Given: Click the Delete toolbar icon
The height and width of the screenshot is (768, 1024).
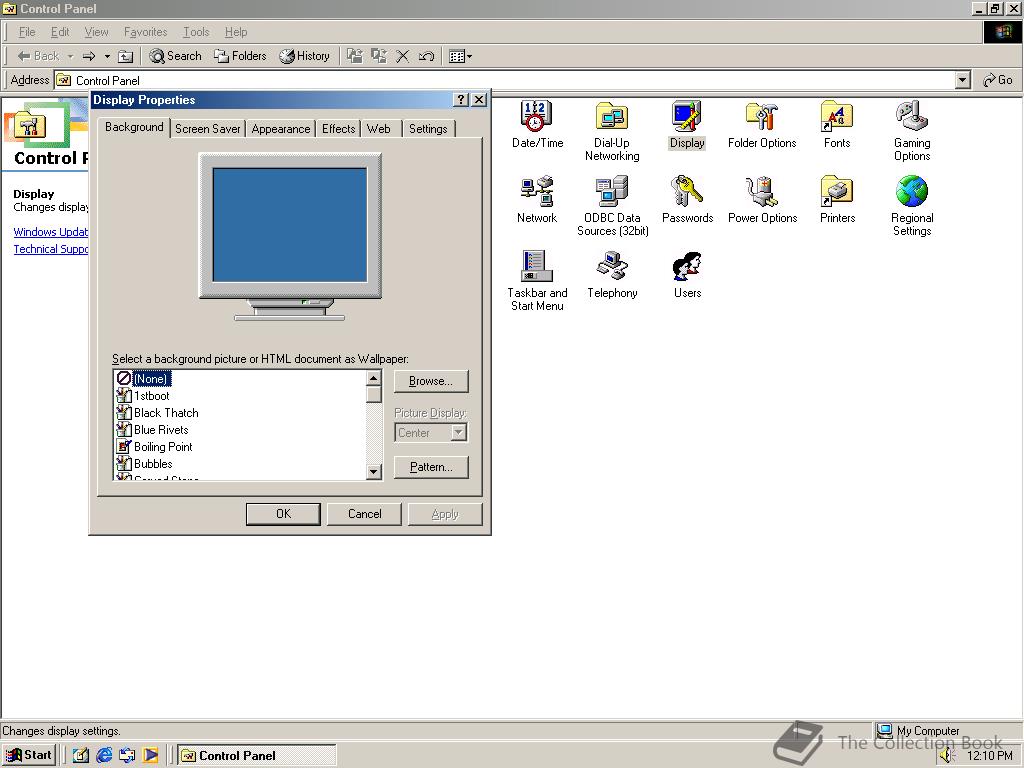Looking at the screenshot, I should point(402,56).
